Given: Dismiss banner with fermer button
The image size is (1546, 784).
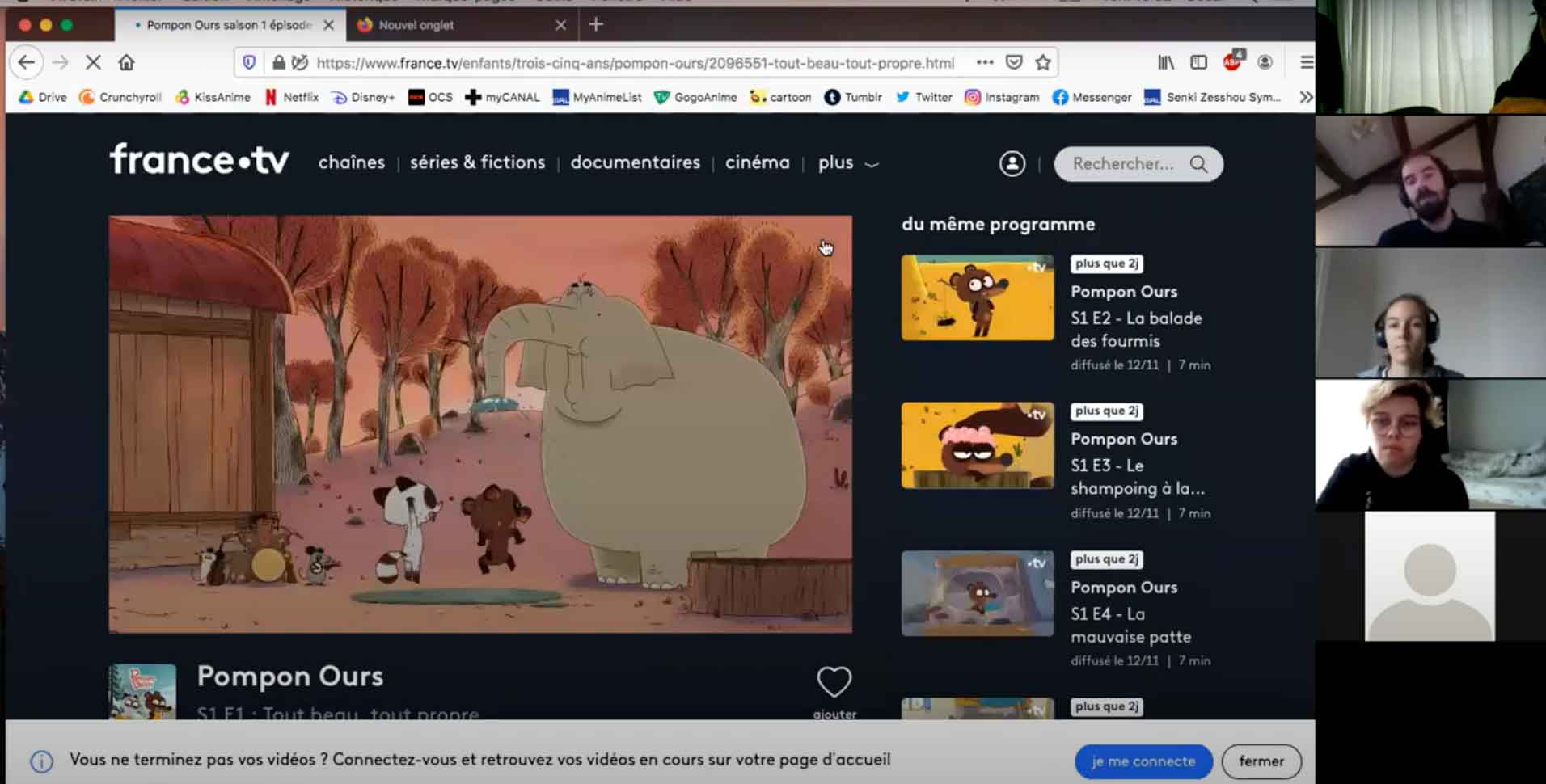Looking at the screenshot, I should [1261, 761].
